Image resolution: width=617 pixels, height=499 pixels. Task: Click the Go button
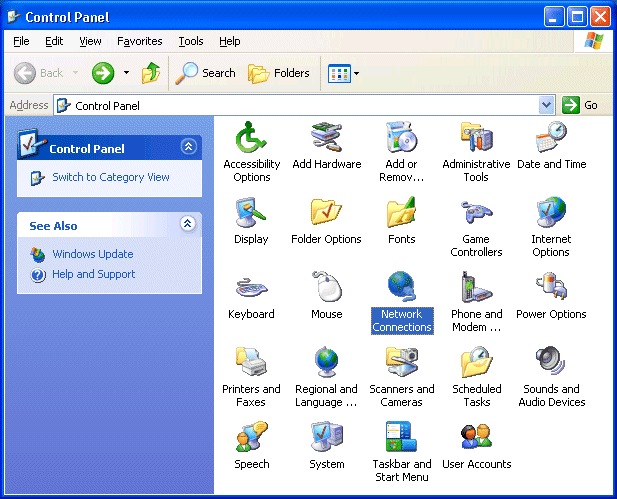pos(580,105)
